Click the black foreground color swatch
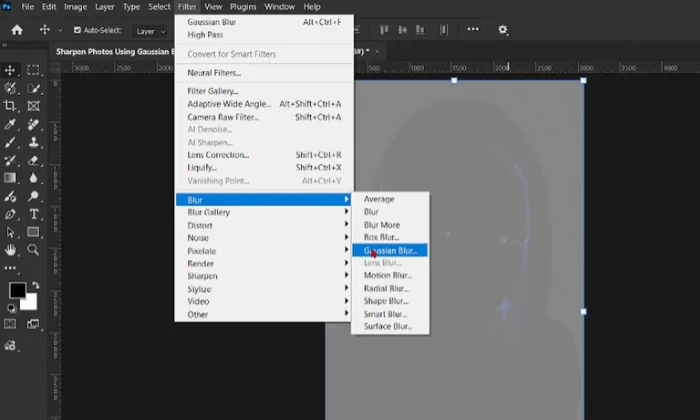 [x=17, y=291]
